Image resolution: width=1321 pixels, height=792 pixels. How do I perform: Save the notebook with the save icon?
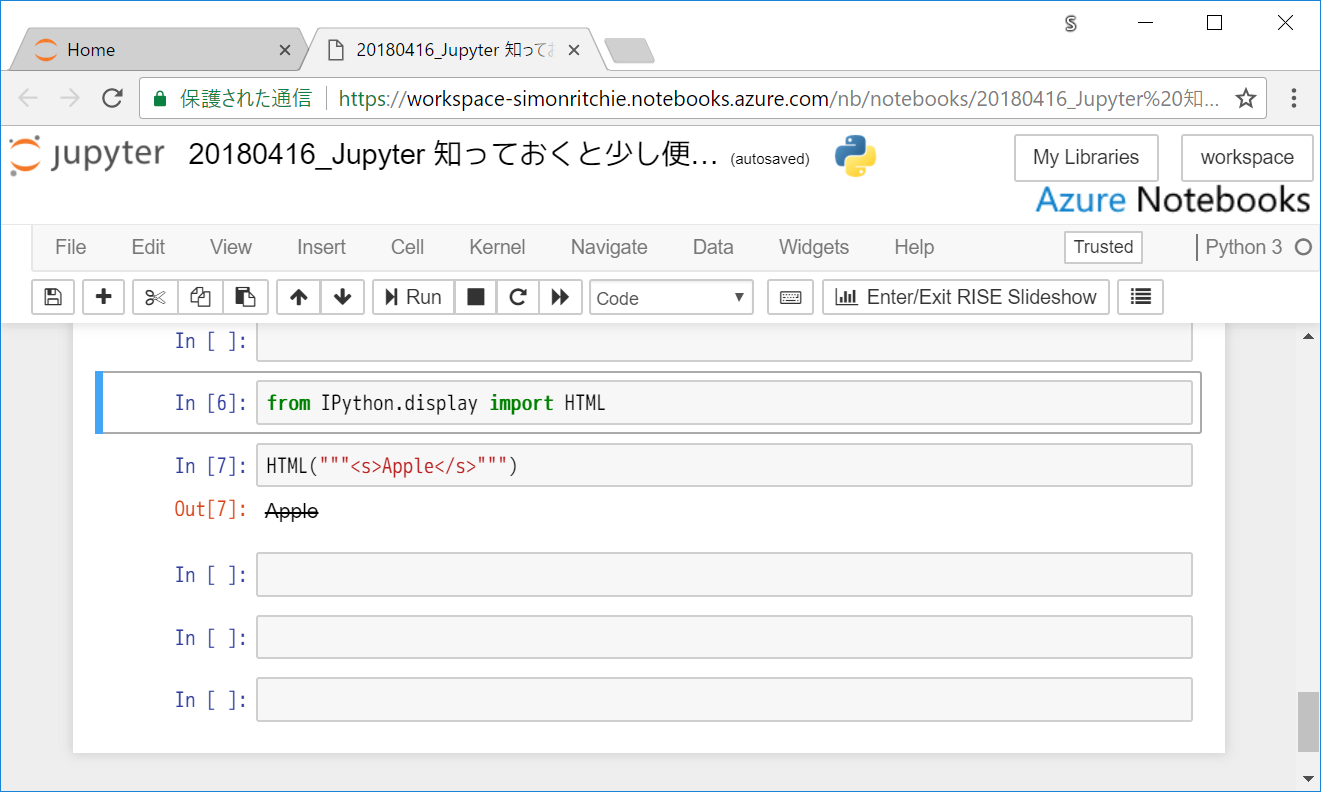click(52, 296)
